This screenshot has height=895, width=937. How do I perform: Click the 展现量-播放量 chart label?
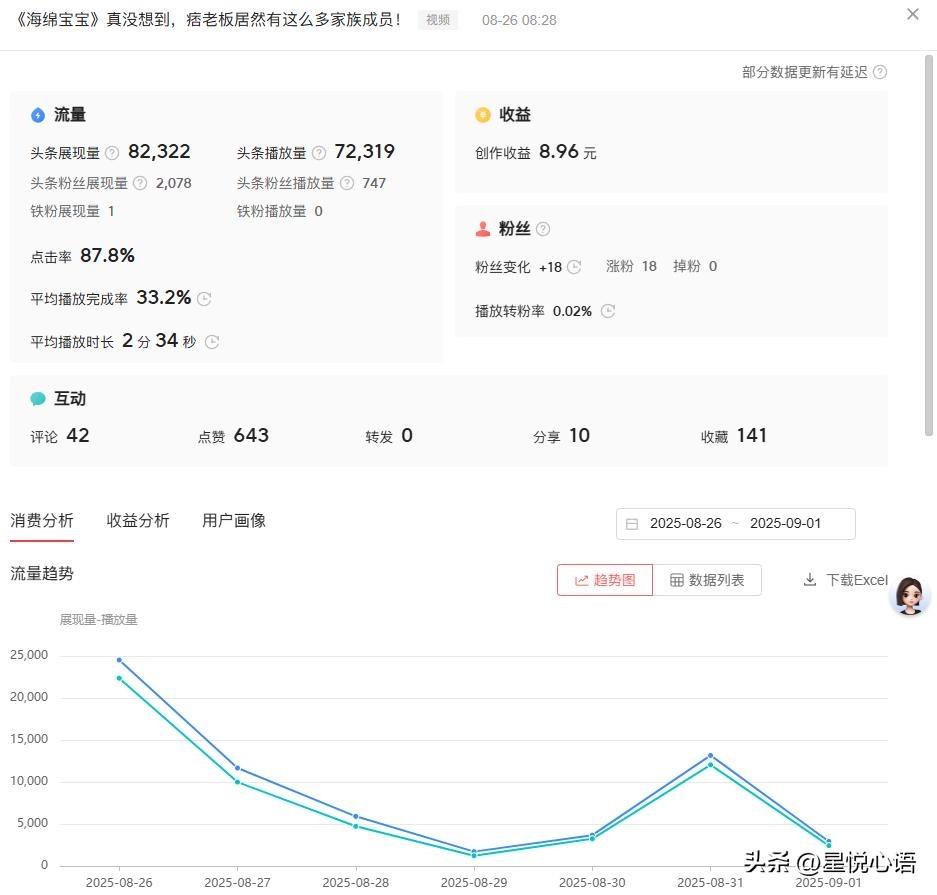pos(99,620)
